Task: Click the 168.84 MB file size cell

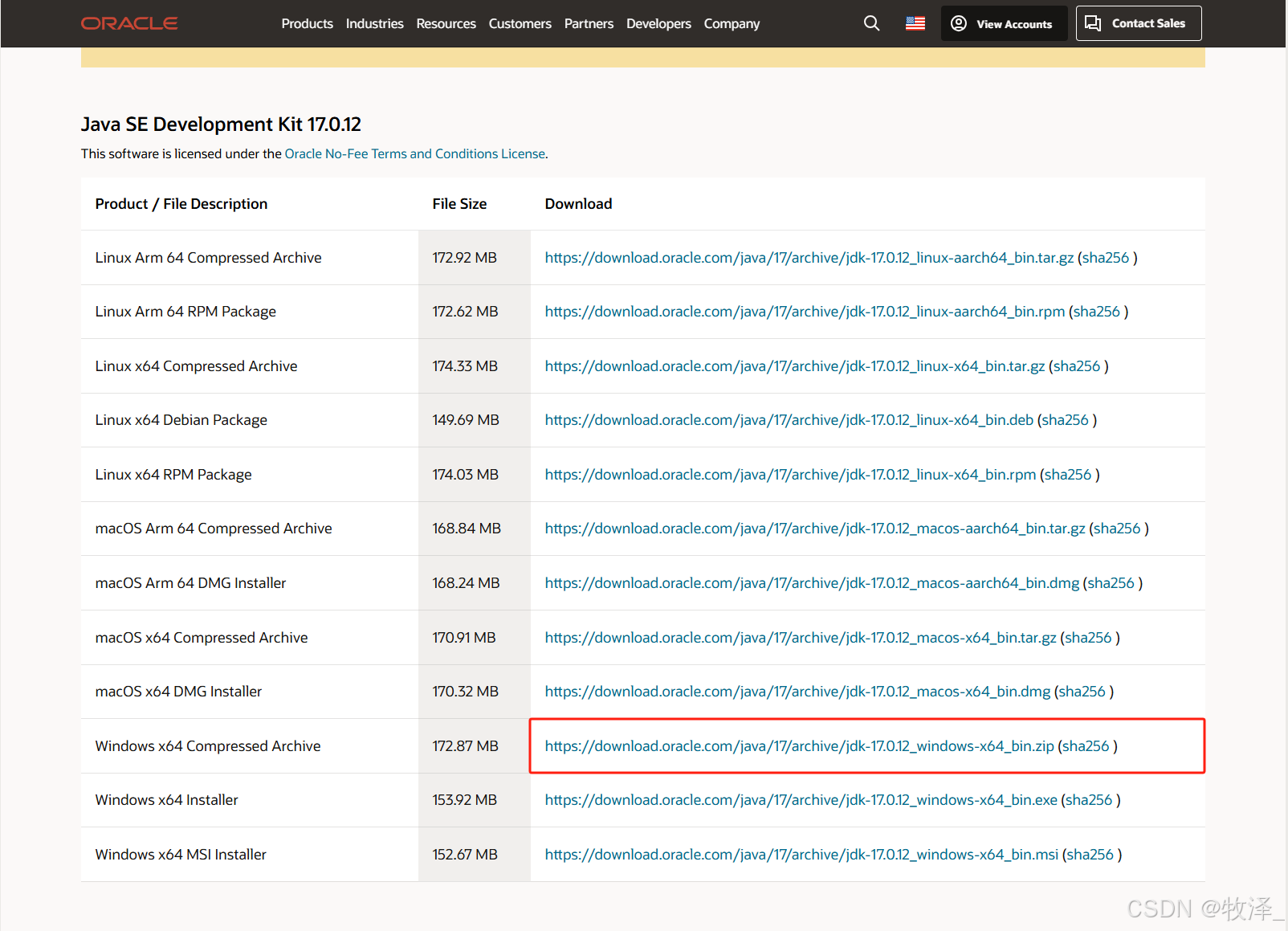Action: tap(475, 529)
